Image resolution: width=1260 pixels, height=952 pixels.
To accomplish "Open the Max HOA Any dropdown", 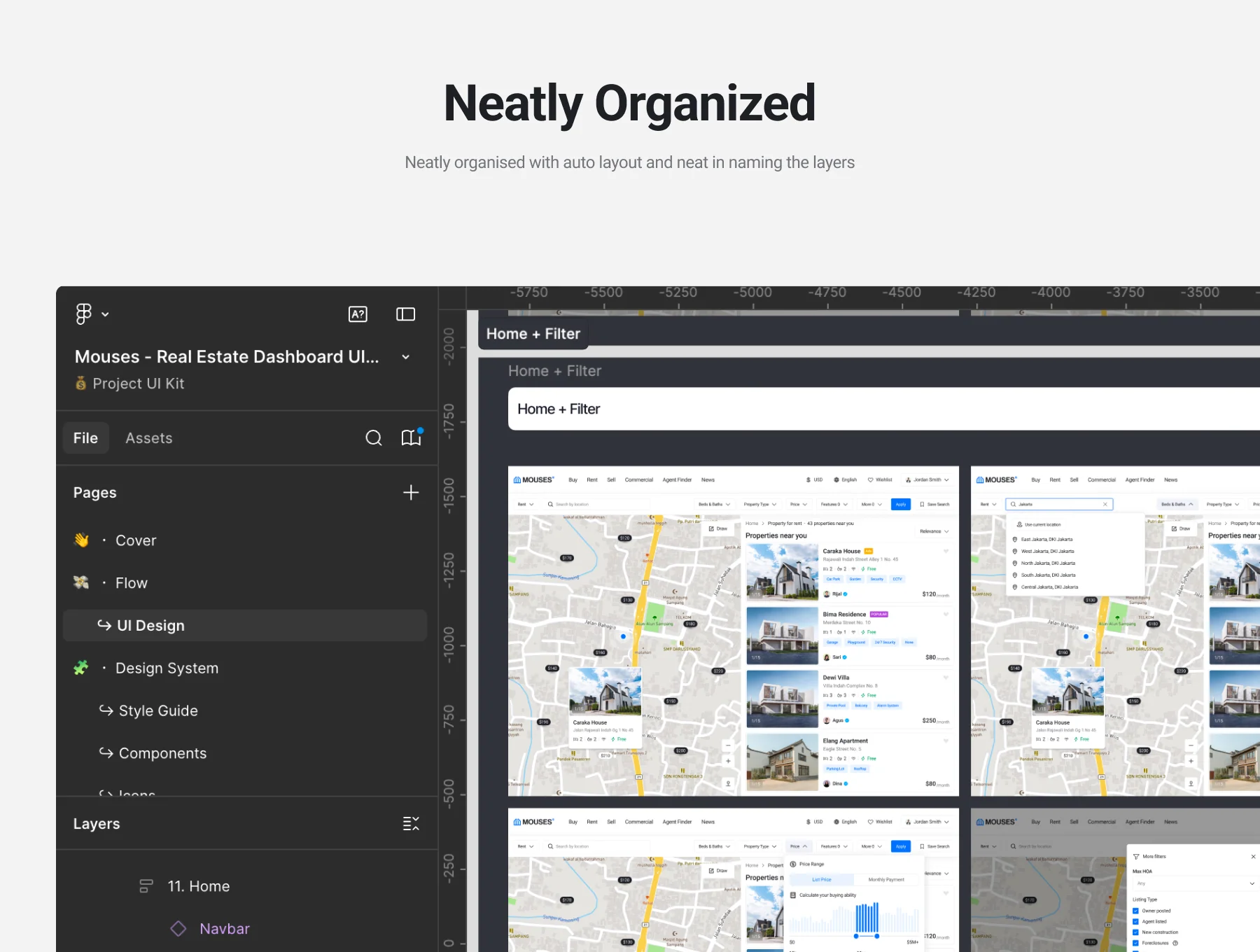I will (1195, 883).
